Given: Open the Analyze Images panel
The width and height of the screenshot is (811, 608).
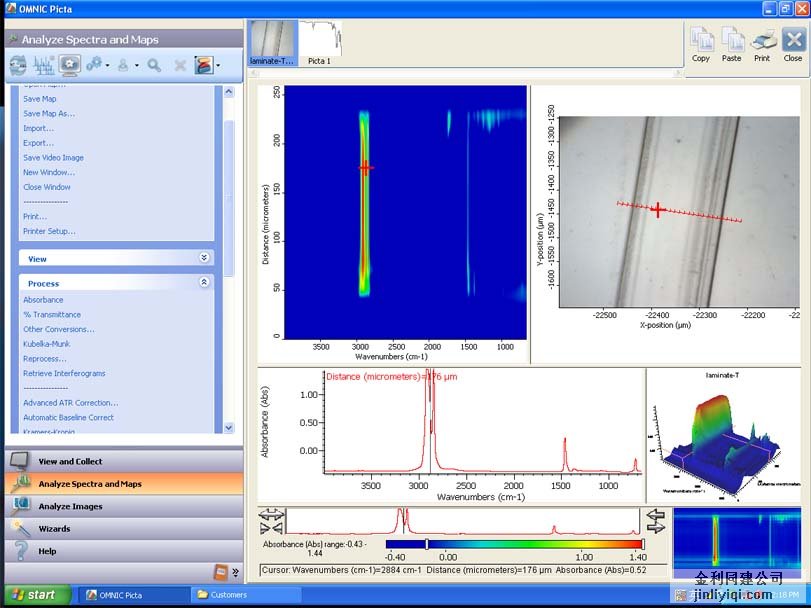Looking at the screenshot, I should click(70, 506).
